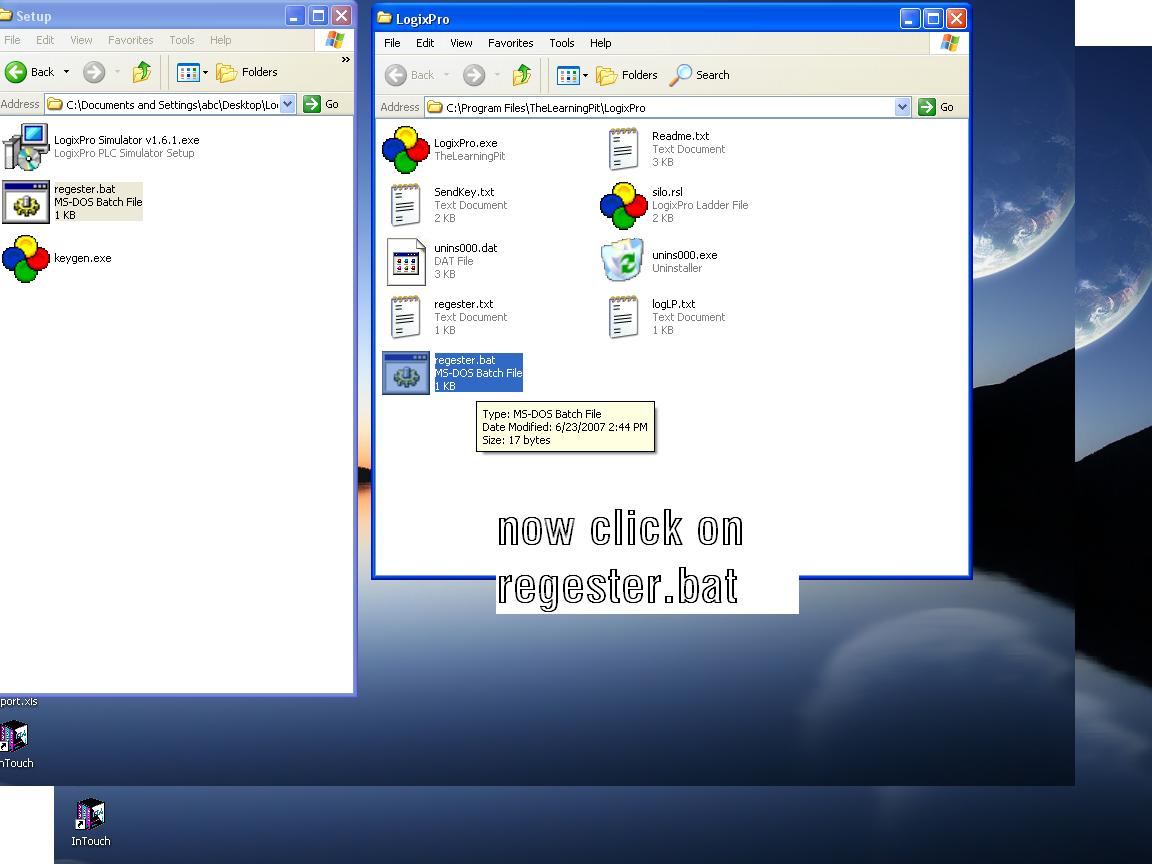Toggle Folders pane in the Setup window
Image resolution: width=1152 pixels, height=864 pixels.
point(247,72)
